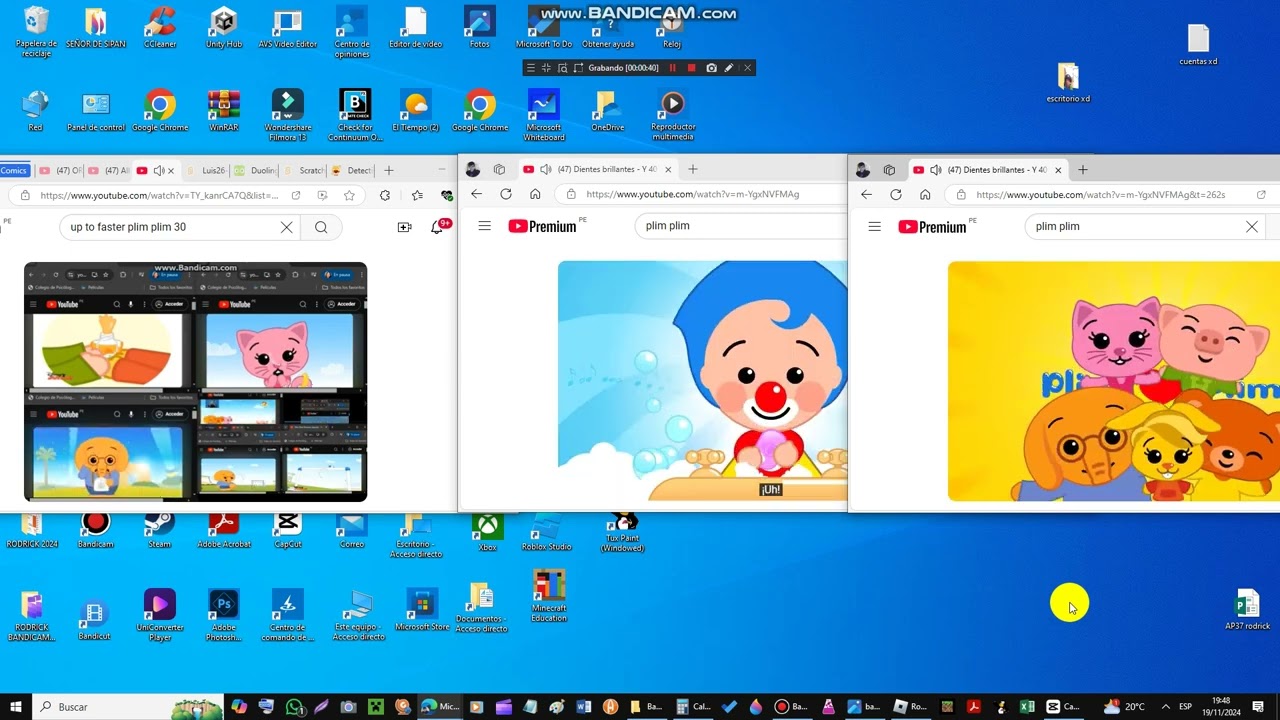Open AVS Video Editor desktop icon
This screenshot has height=720, width=1280.
[288, 28]
